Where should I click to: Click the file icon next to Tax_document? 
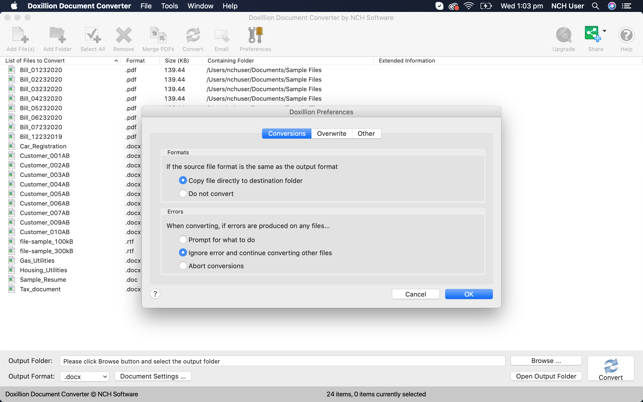[x=11, y=289]
